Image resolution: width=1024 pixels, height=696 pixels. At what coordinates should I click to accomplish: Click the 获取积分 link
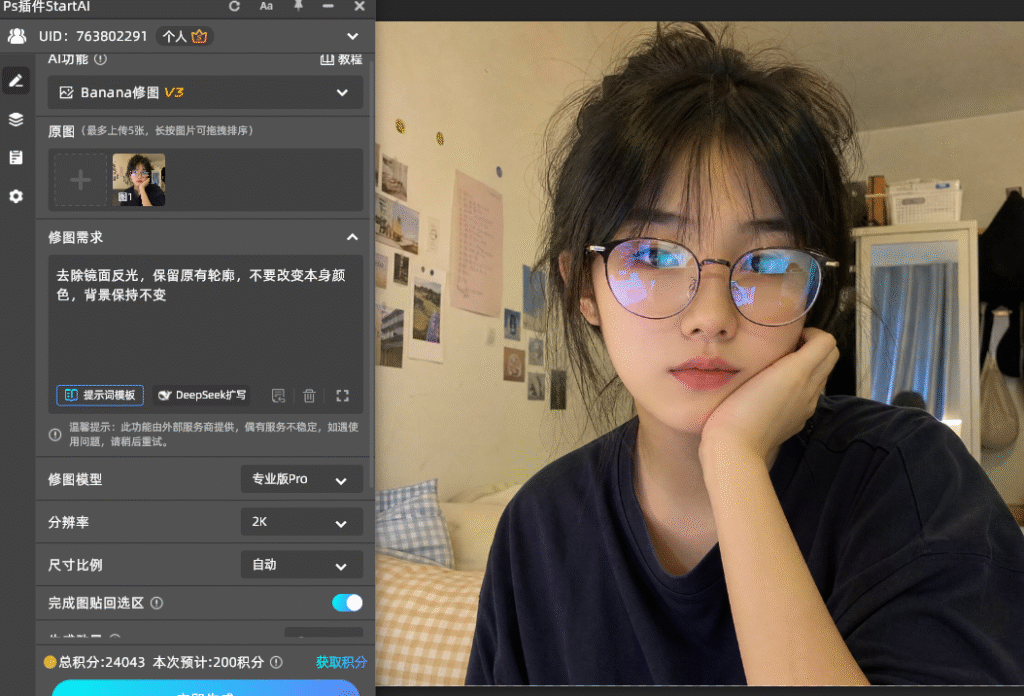tap(341, 662)
